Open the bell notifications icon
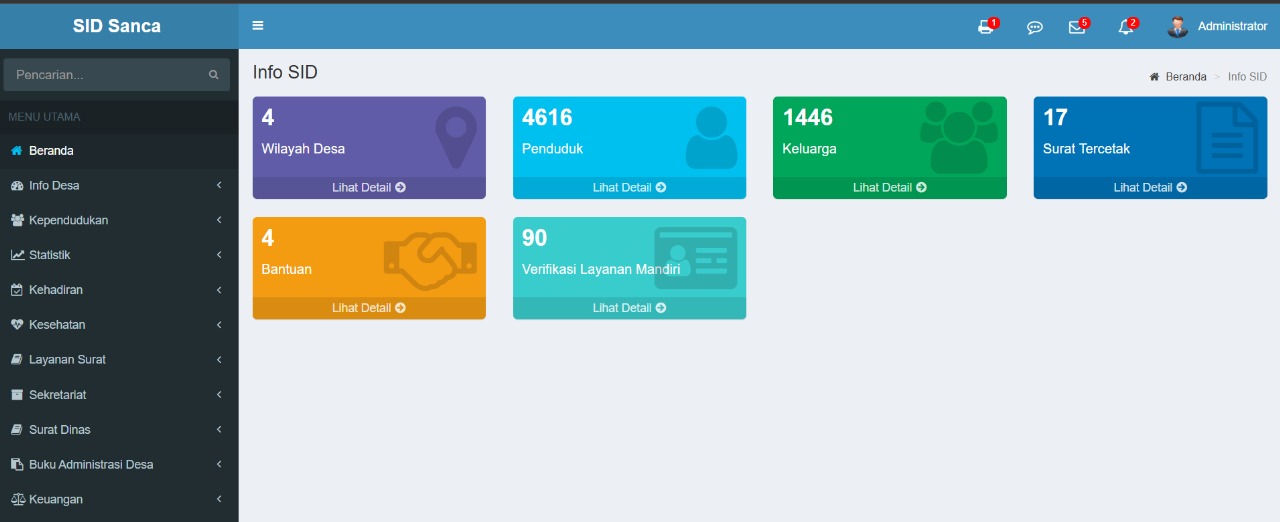Image resolution: width=1280 pixels, height=522 pixels. [1126, 27]
